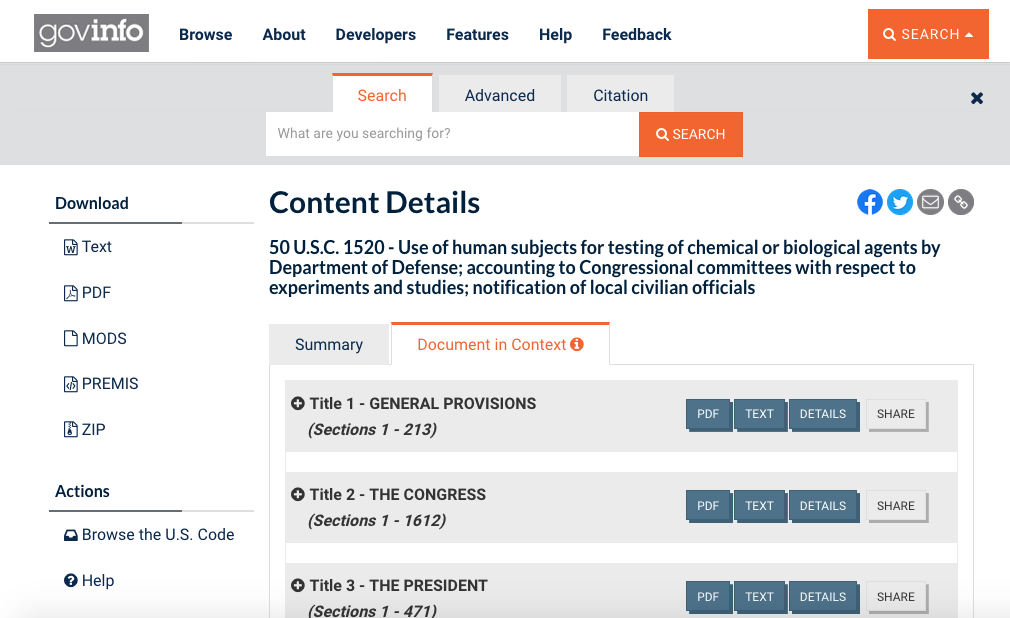Viewport: 1010px width, 618px height.
Task: Open info icon on Document in Context tab
Action: [x=577, y=344]
